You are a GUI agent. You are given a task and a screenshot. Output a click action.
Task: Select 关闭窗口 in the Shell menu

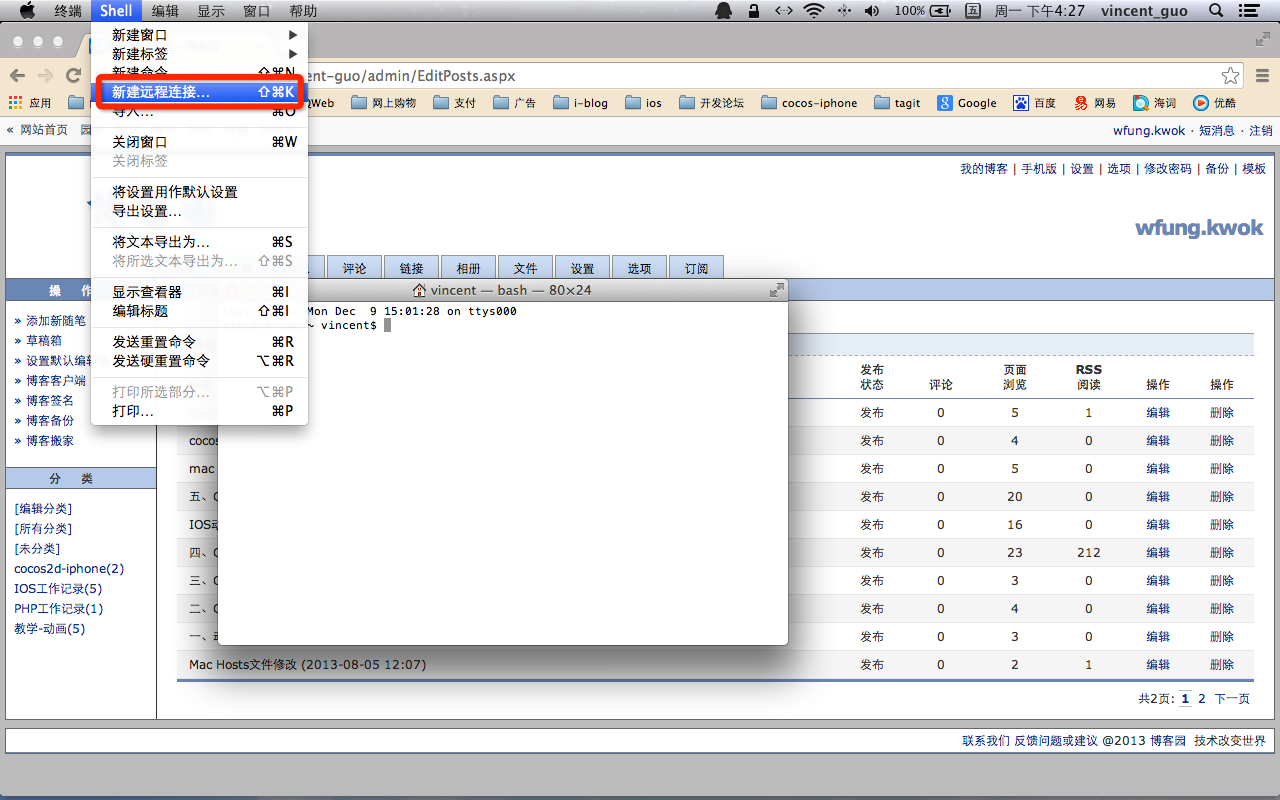point(199,142)
